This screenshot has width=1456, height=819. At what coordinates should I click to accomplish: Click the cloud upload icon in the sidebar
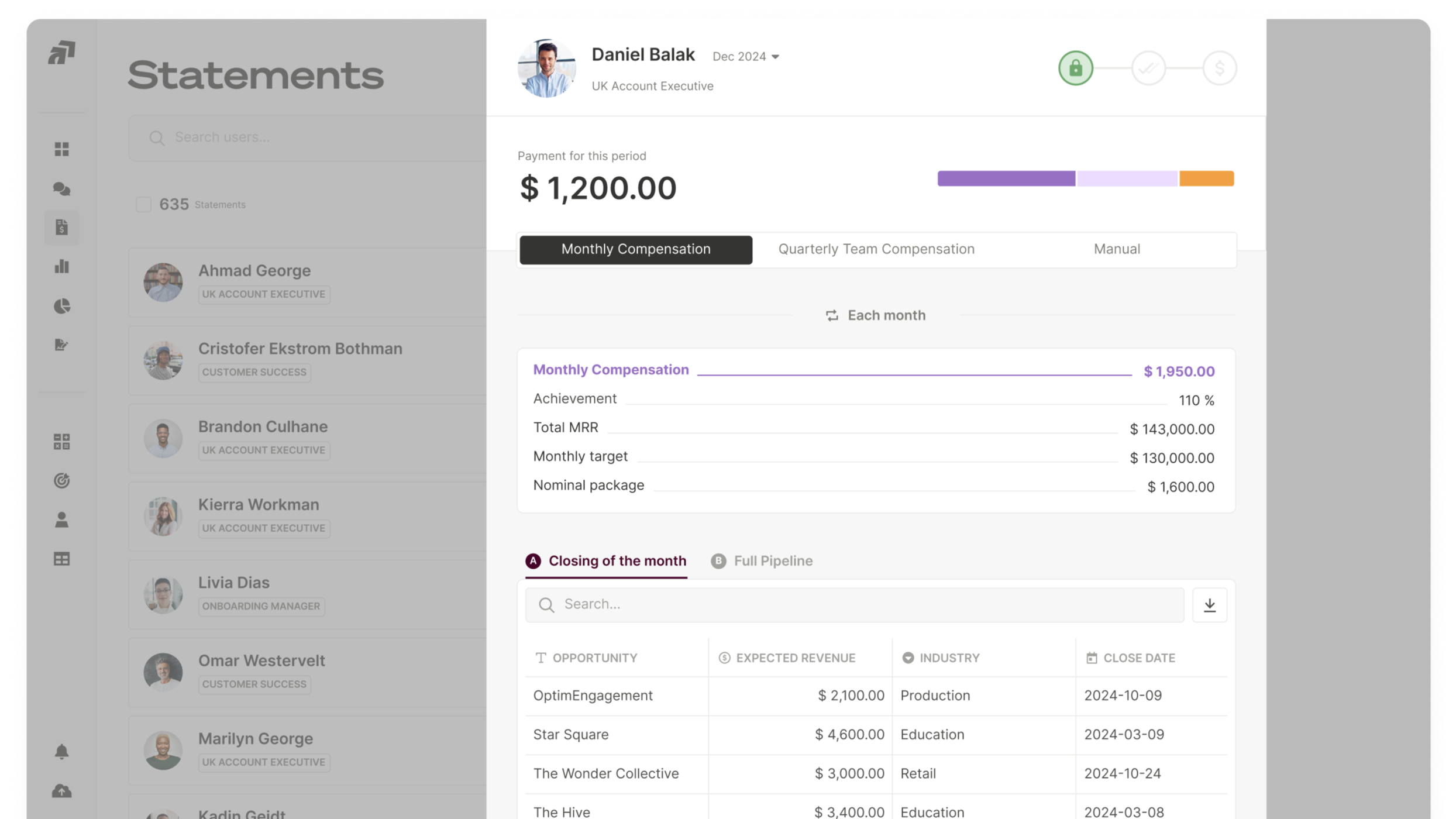point(61,791)
